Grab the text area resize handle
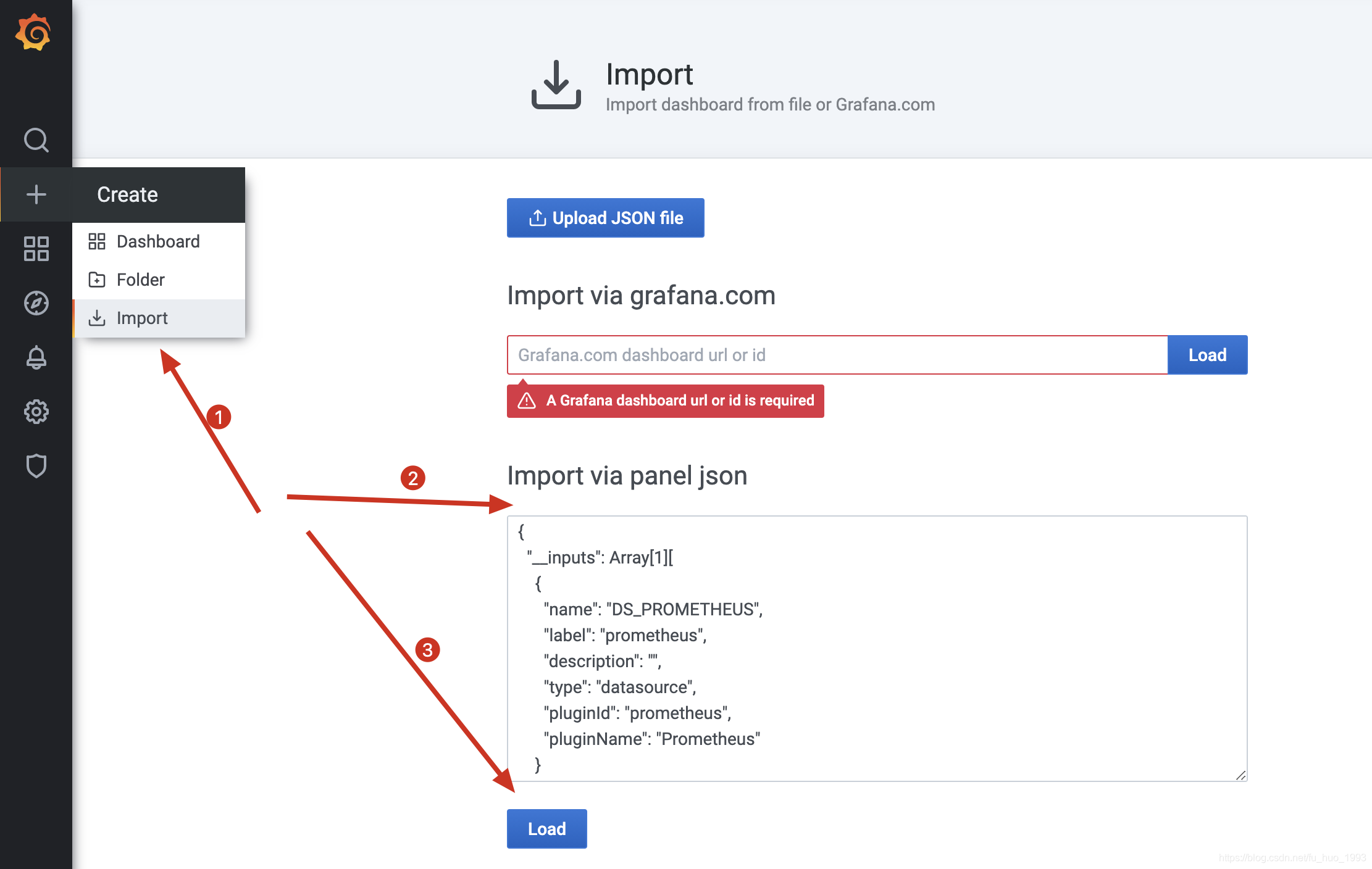This screenshot has width=1372, height=869. pyautogui.click(x=1240, y=775)
